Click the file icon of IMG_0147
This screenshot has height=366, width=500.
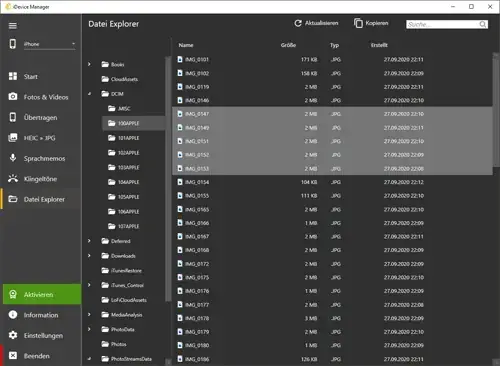(x=180, y=114)
